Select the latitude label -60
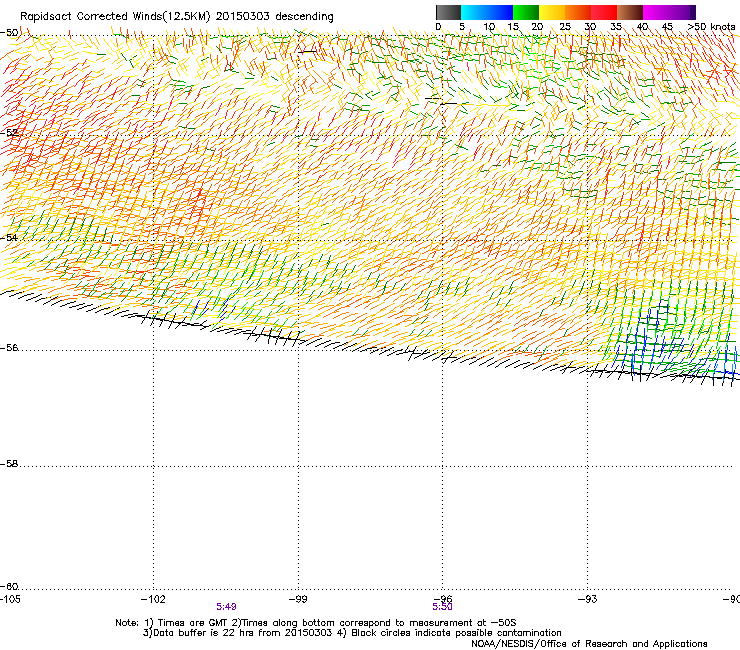The width and height of the screenshot is (740, 650). click(9, 587)
